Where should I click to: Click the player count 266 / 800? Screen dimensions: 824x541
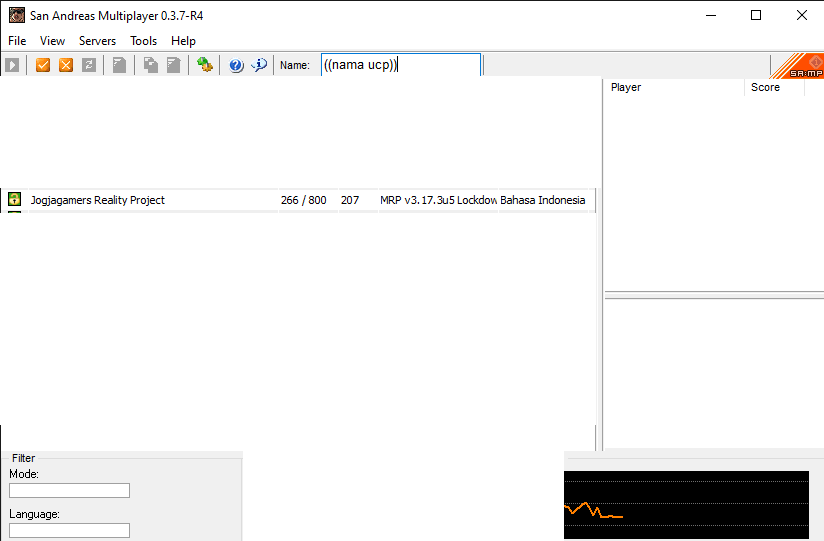[x=303, y=200]
